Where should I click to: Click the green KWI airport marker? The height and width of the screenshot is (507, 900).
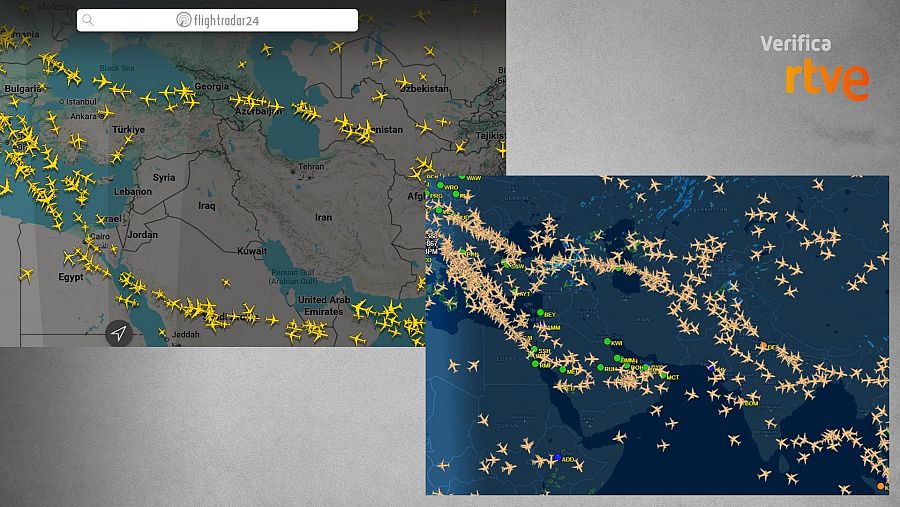pyautogui.click(x=607, y=342)
